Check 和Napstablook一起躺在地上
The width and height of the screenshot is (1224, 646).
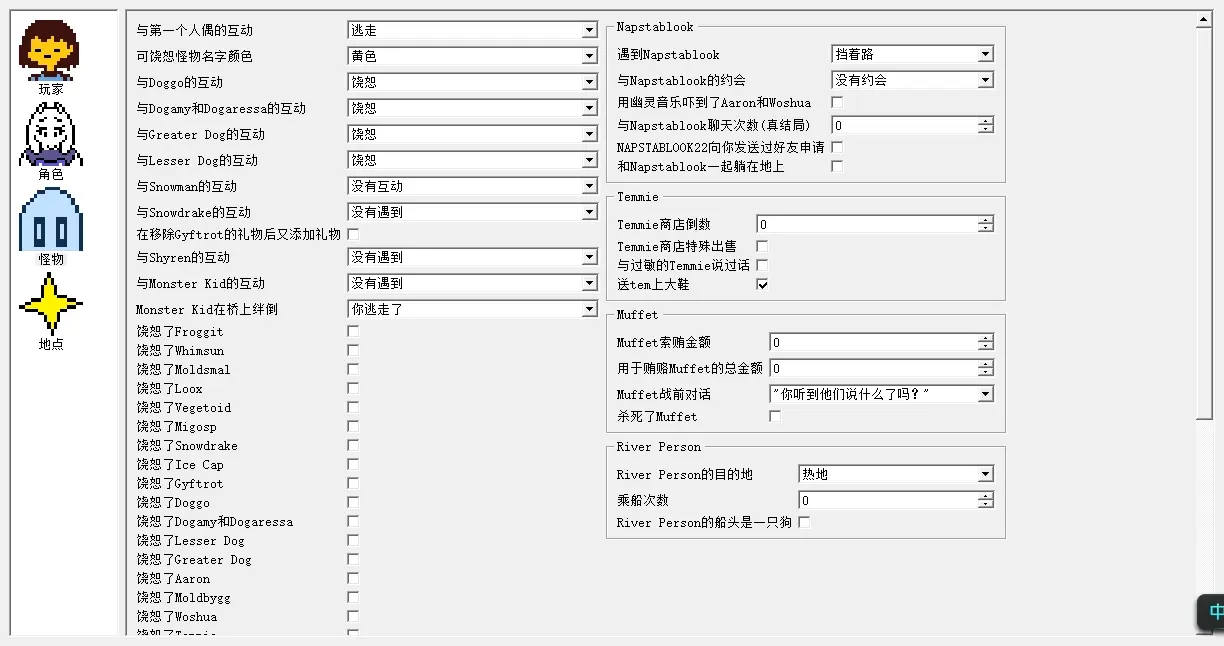836,166
